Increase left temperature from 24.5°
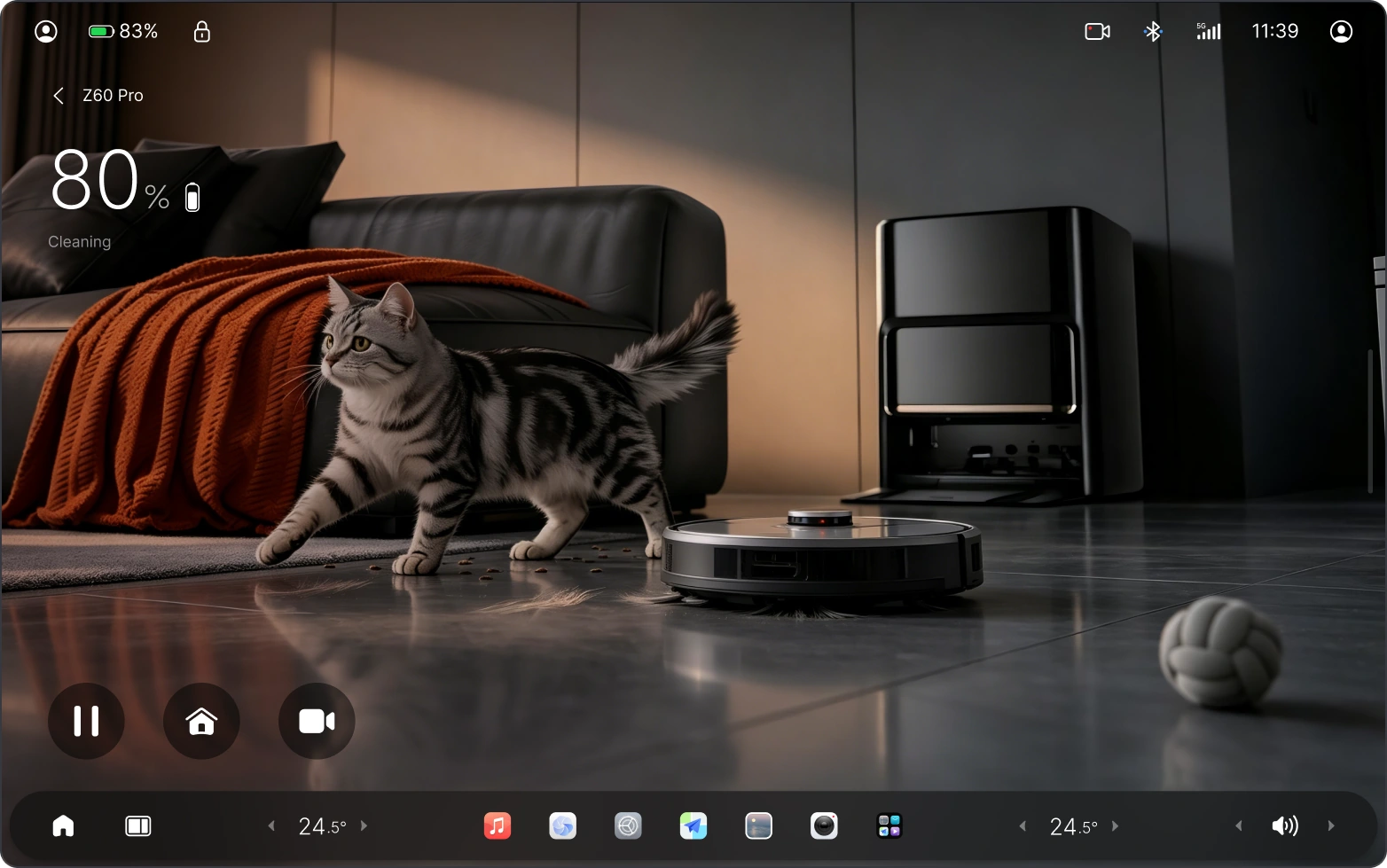Image resolution: width=1387 pixels, height=868 pixels. pyautogui.click(x=364, y=825)
